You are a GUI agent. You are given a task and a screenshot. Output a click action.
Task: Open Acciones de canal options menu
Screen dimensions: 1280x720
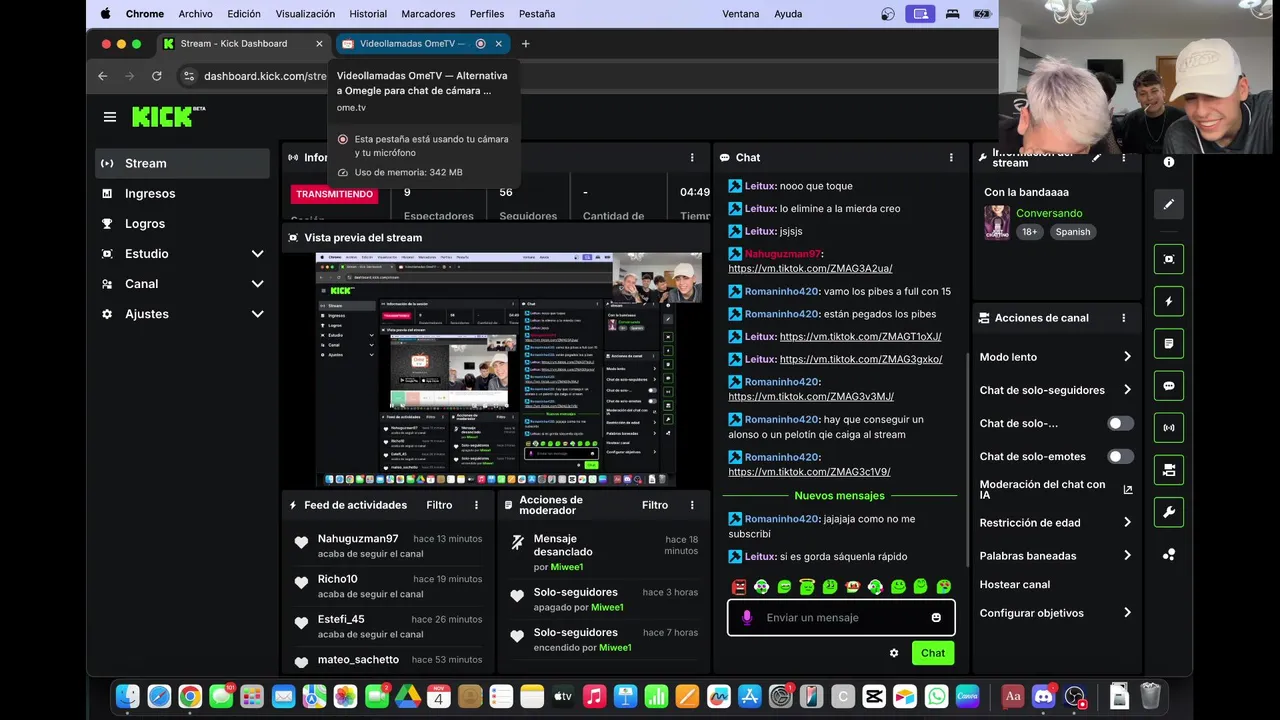[x=1124, y=318]
